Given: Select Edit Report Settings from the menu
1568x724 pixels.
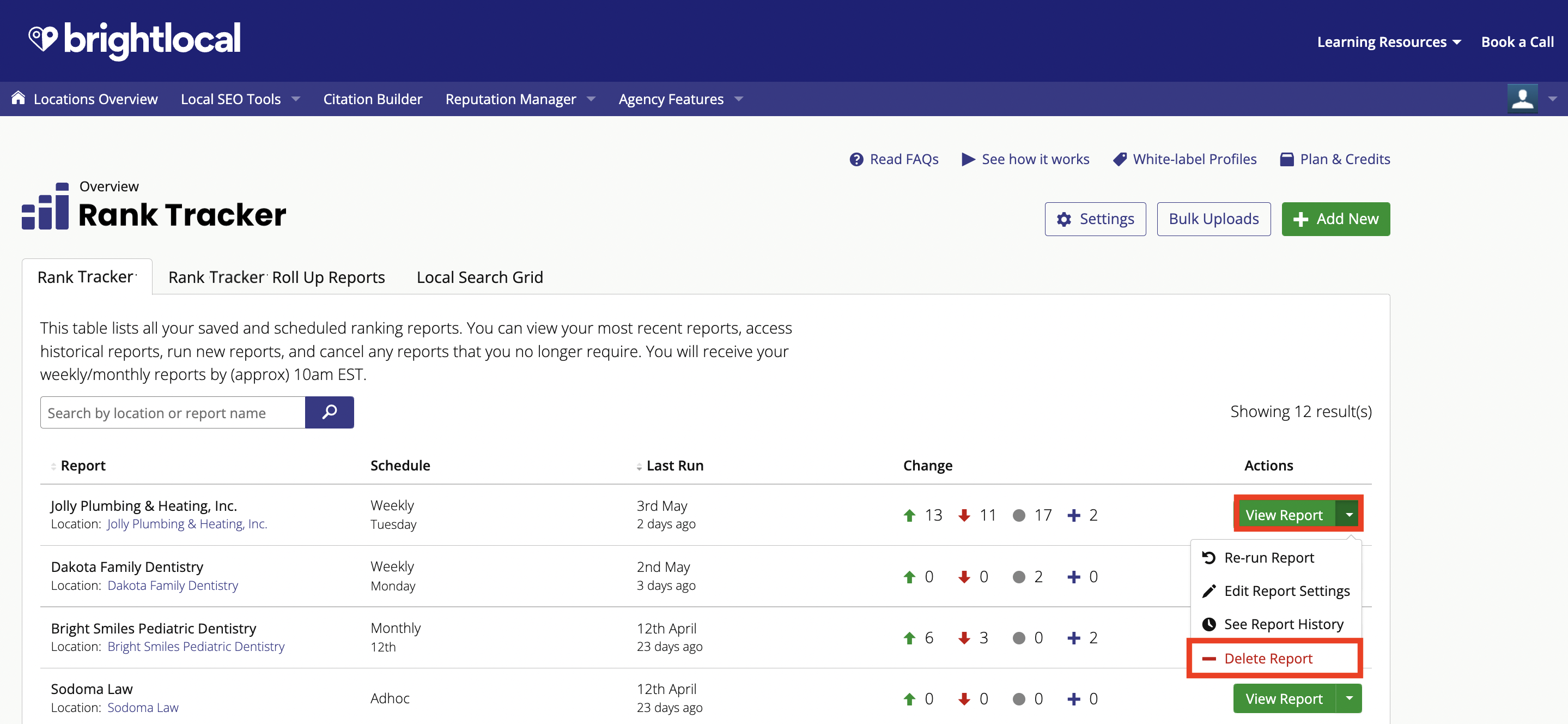Looking at the screenshot, I should 1276,592.
